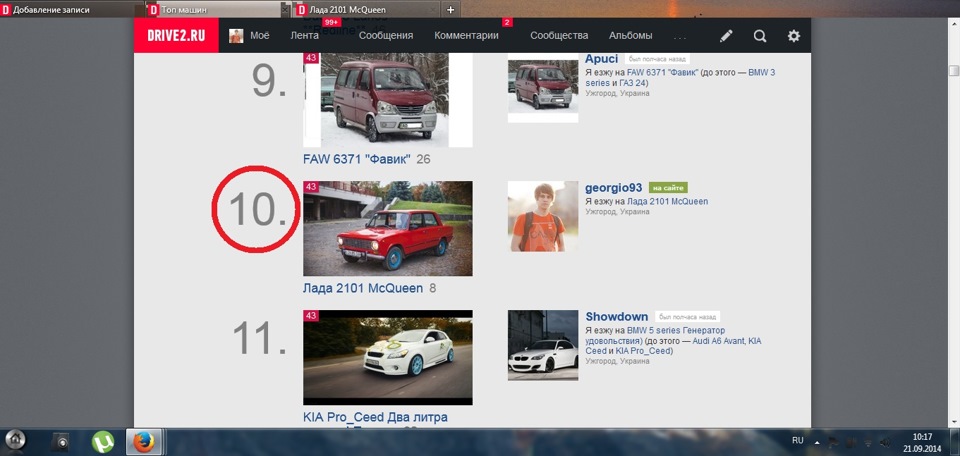This screenshot has height=456, width=960.
Task: Open Комментарии menu item
Action: (466, 36)
